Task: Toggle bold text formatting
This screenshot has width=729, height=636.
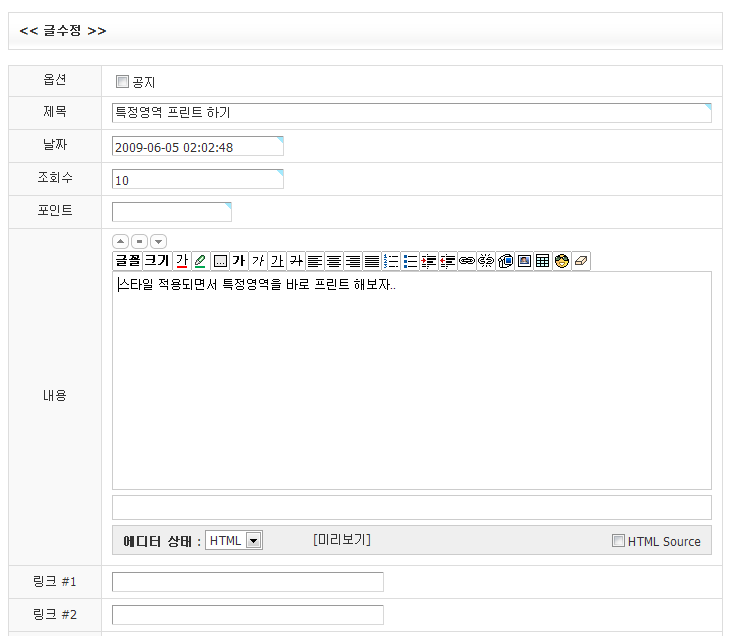Action: click(239, 261)
